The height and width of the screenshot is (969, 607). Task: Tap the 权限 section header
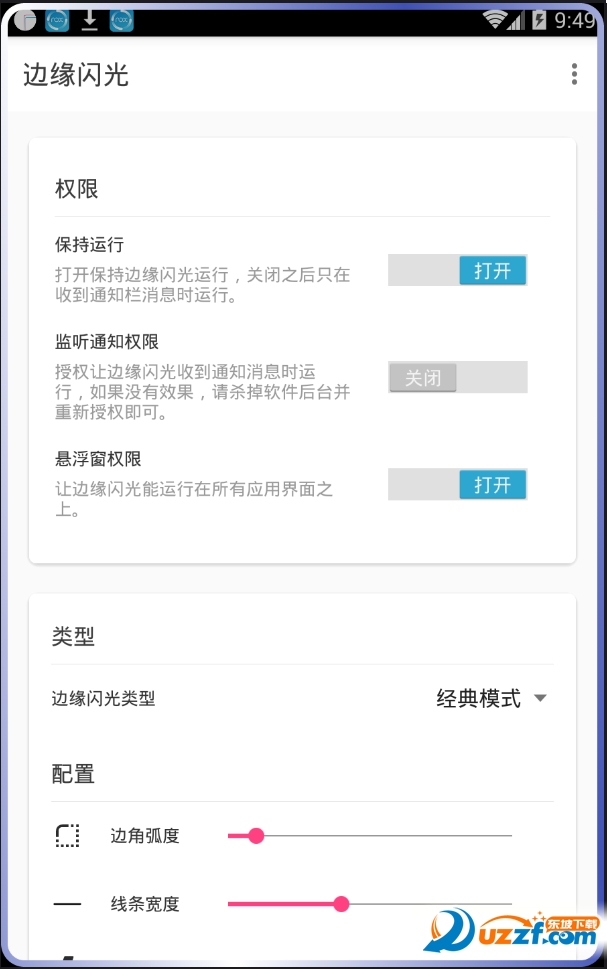pyautogui.click(x=77, y=189)
